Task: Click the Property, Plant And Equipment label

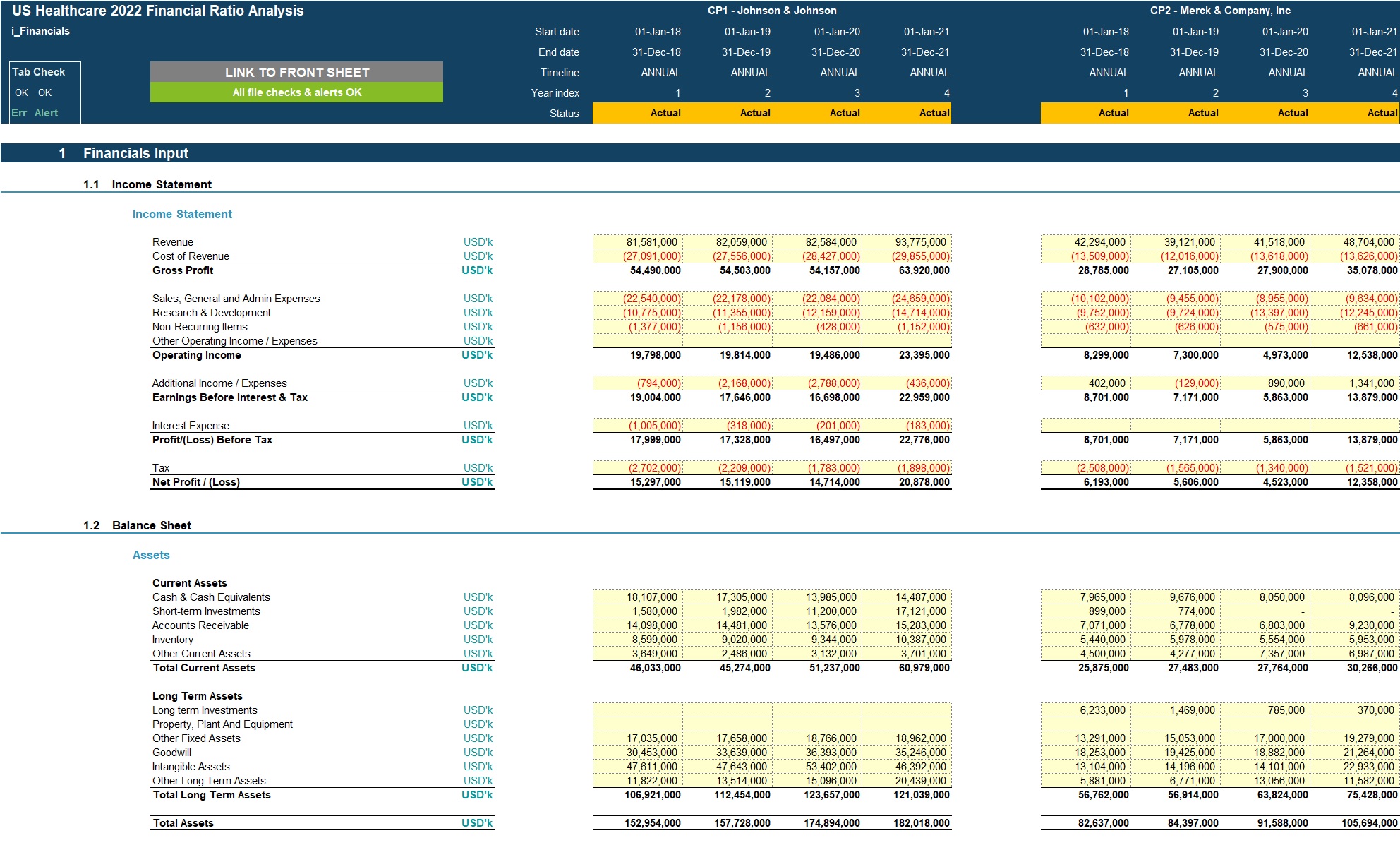Action: (x=222, y=724)
